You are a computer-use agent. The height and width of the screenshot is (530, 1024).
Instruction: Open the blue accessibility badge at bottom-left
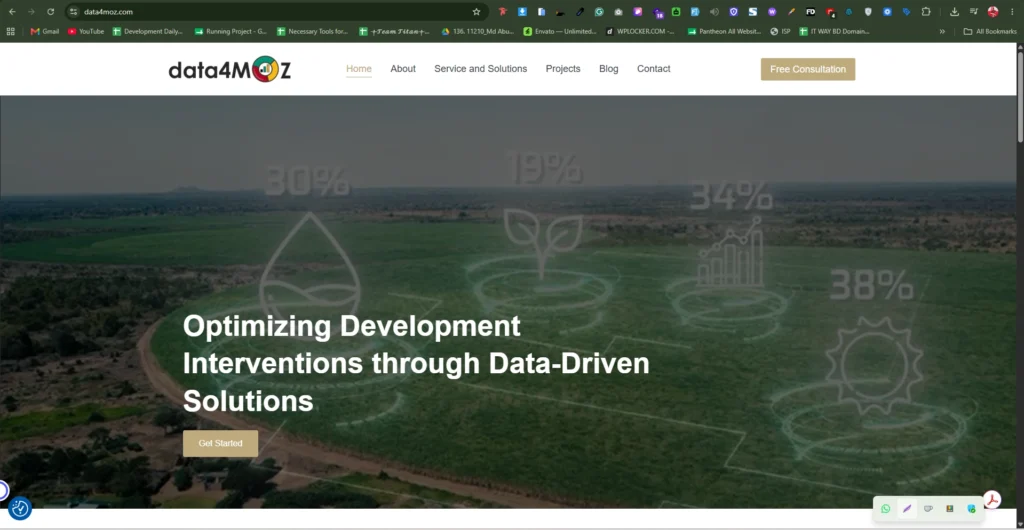(20, 508)
